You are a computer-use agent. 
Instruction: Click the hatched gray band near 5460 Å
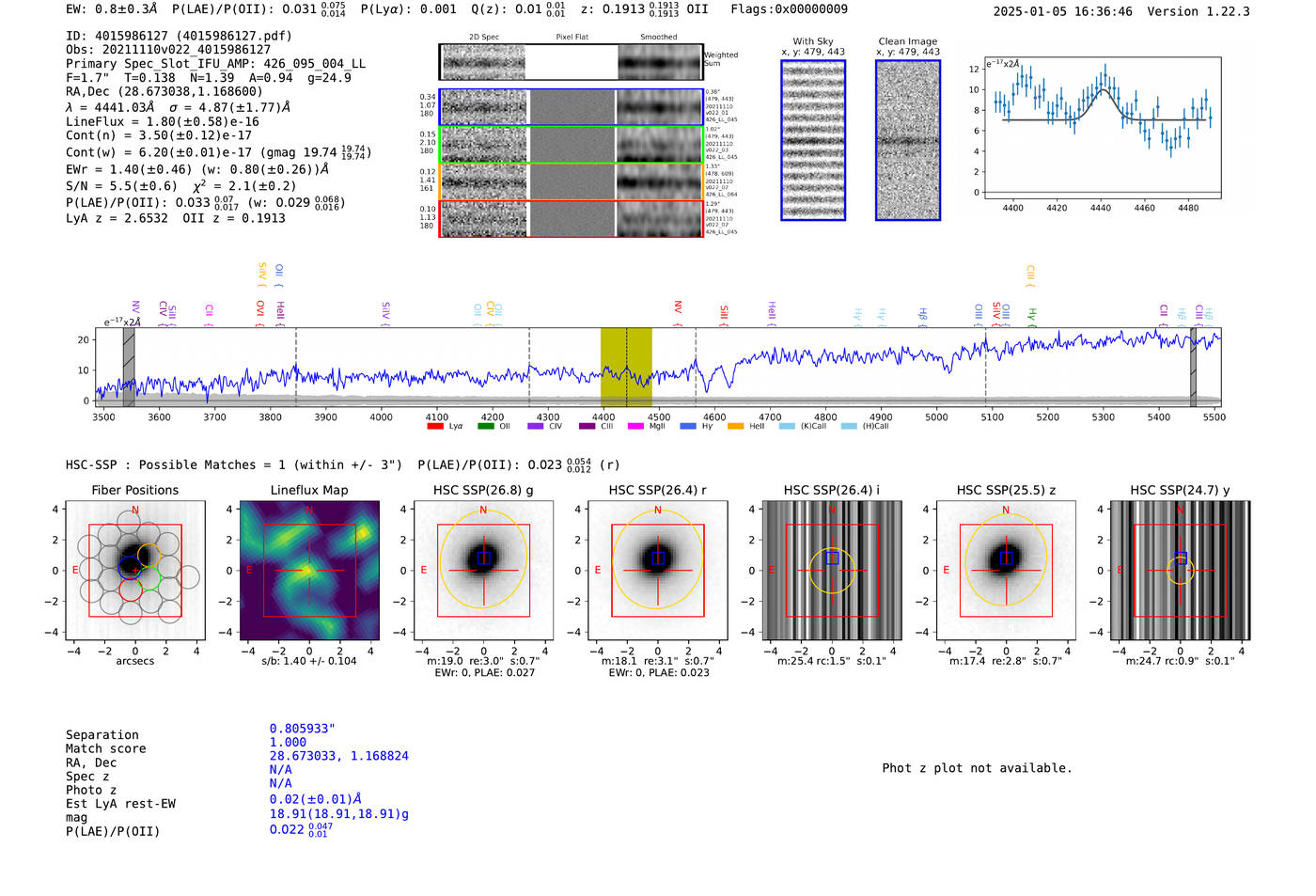click(1193, 367)
